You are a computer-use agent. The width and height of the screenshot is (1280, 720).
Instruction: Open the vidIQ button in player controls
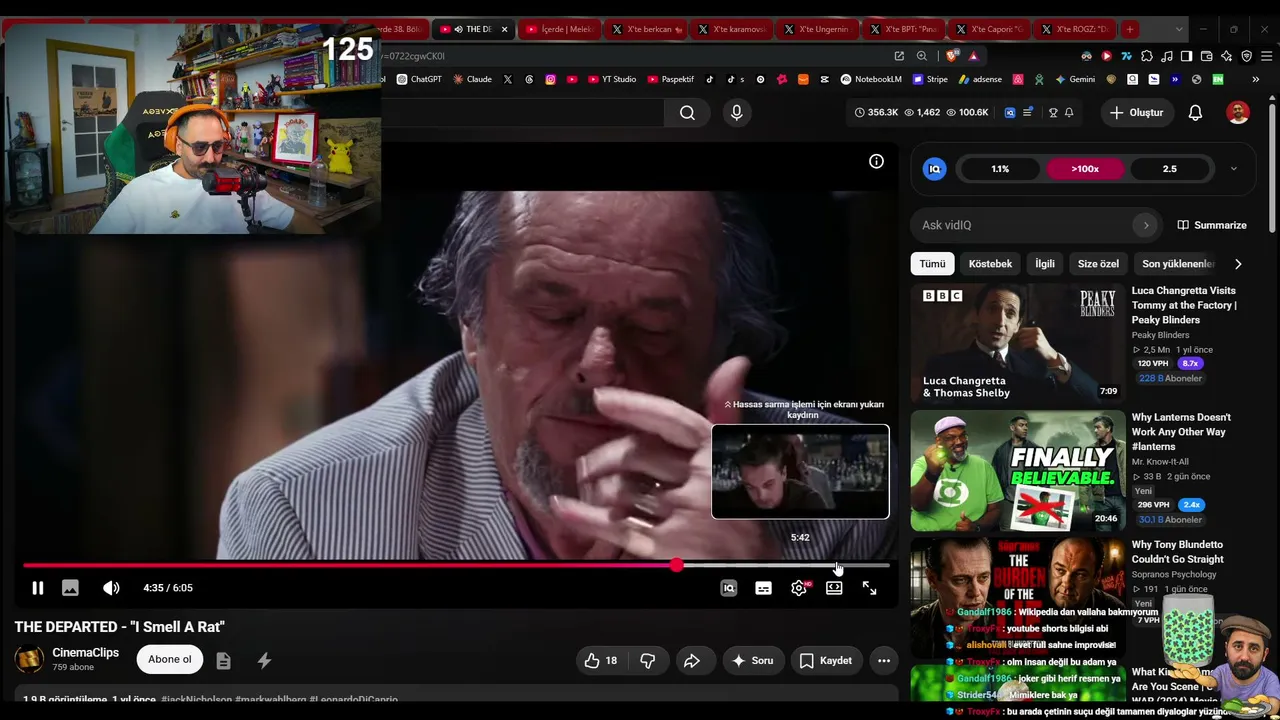click(x=728, y=588)
